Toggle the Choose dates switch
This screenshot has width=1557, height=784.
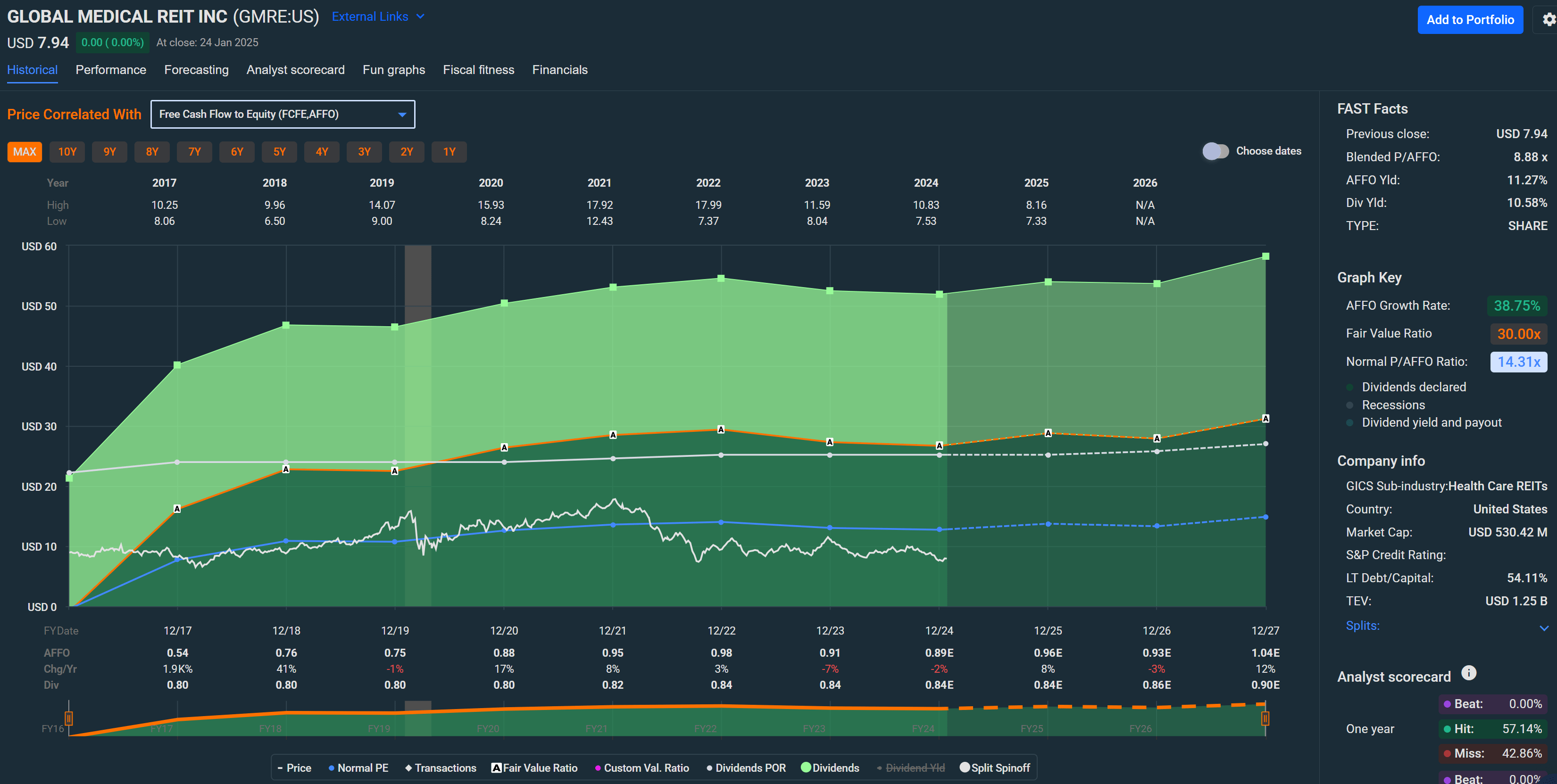pyautogui.click(x=1216, y=151)
